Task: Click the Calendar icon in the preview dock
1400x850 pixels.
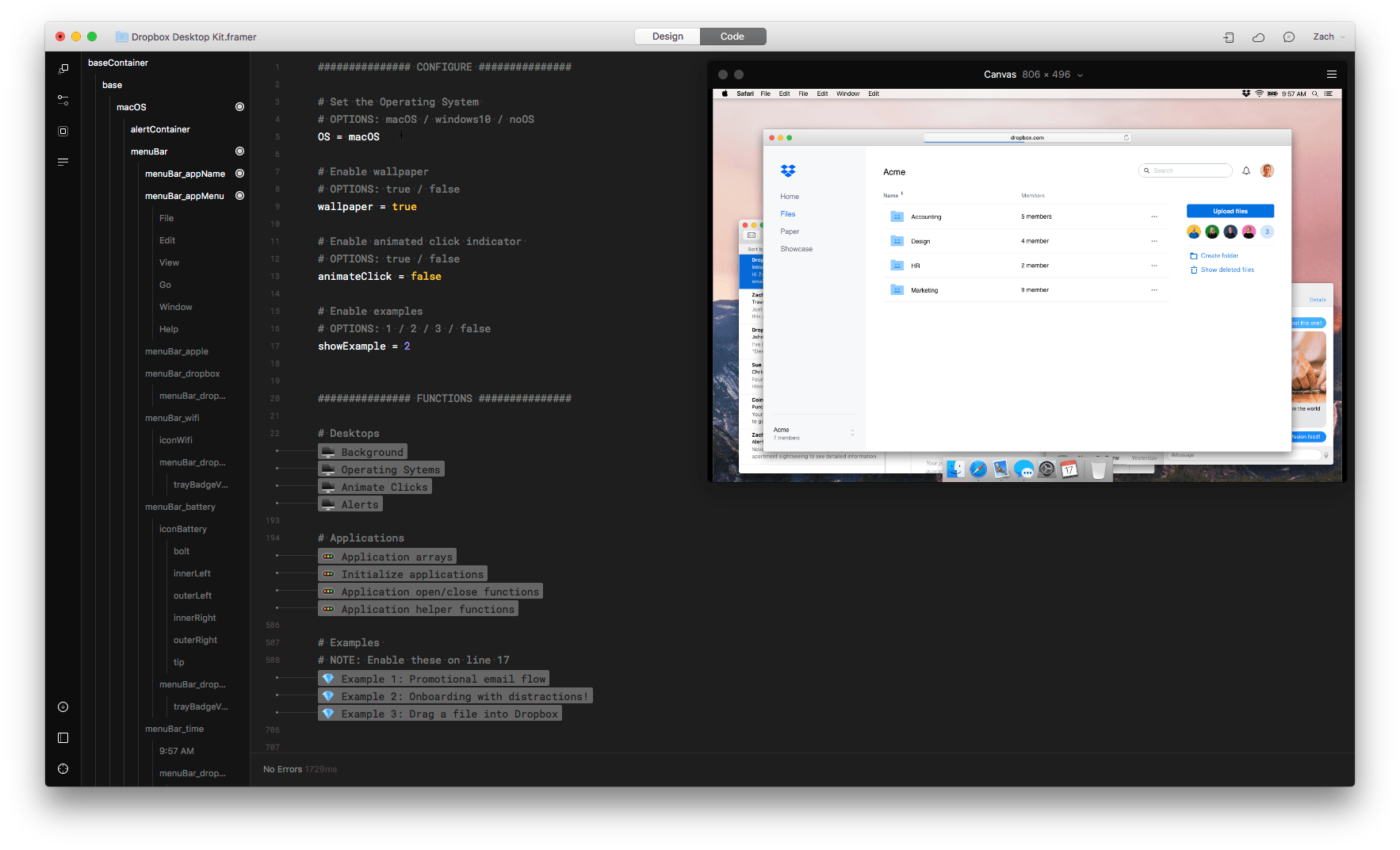Action: [x=1069, y=469]
